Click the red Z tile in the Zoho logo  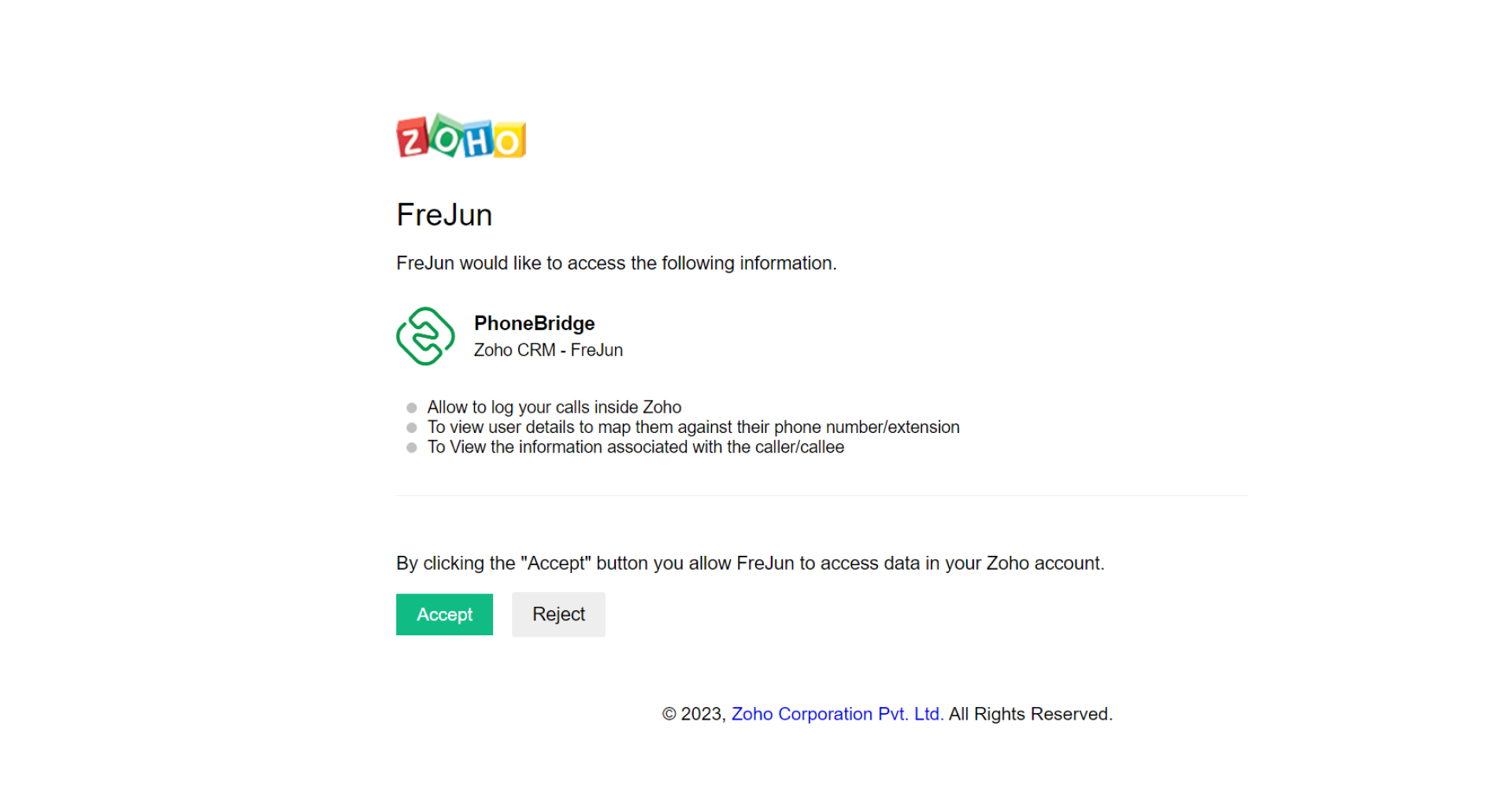tap(412, 139)
